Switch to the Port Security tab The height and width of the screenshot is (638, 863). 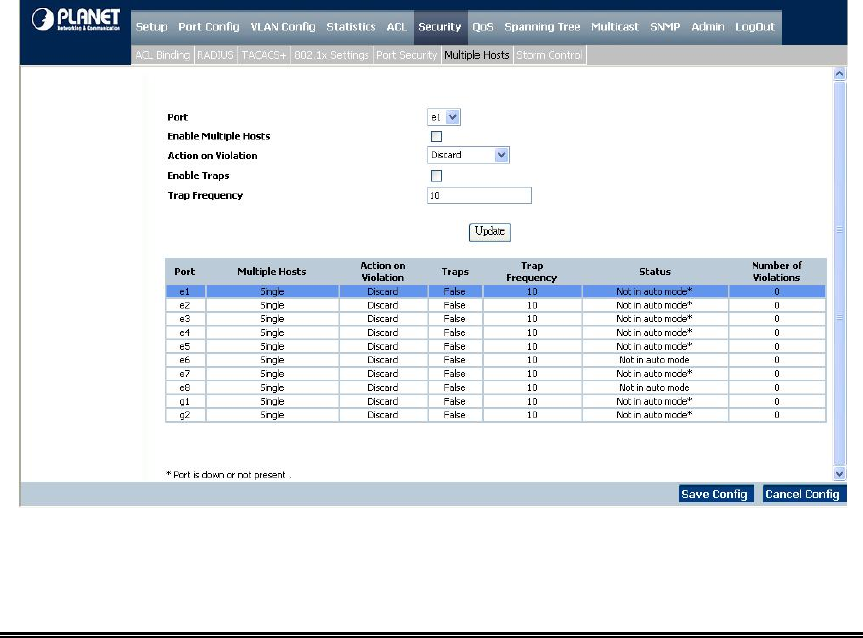(406, 56)
